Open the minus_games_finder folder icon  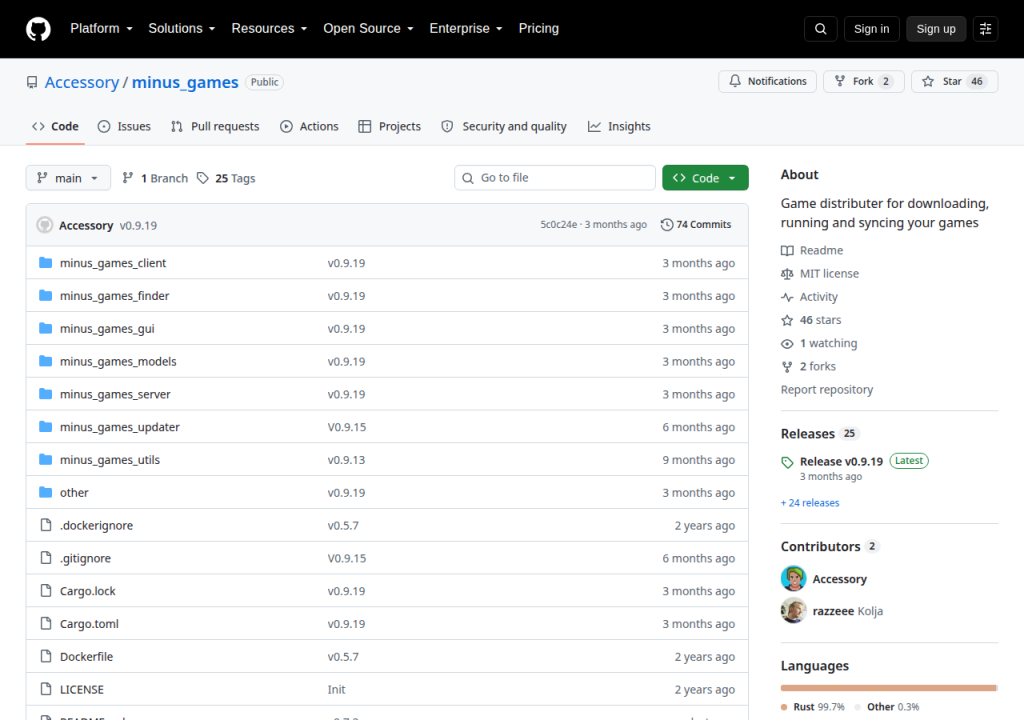45,295
